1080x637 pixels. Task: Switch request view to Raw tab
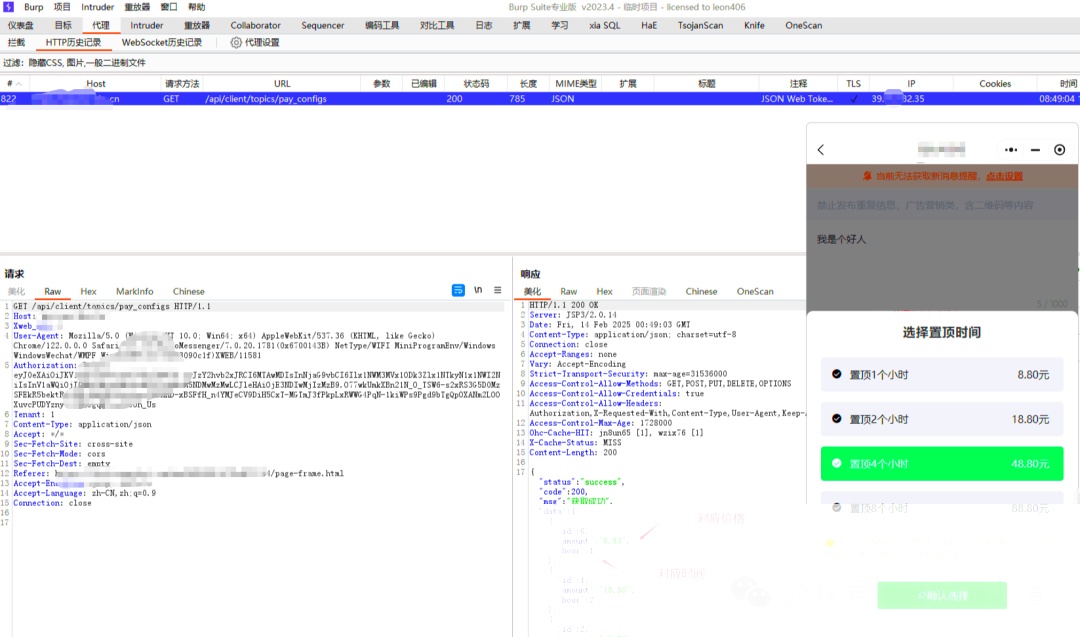pyautogui.click(x=52, y=292)
